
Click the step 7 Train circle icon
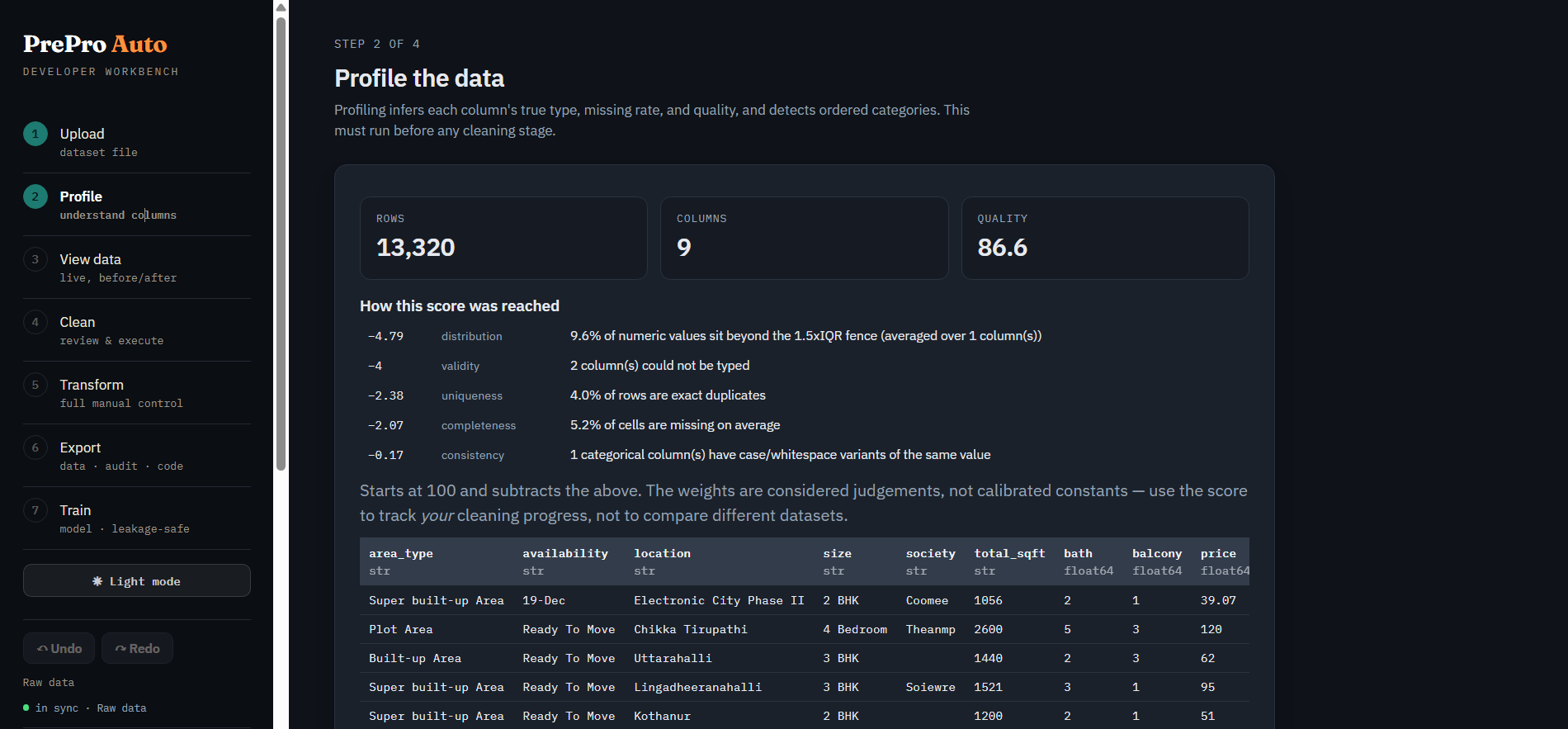point(35,510)
